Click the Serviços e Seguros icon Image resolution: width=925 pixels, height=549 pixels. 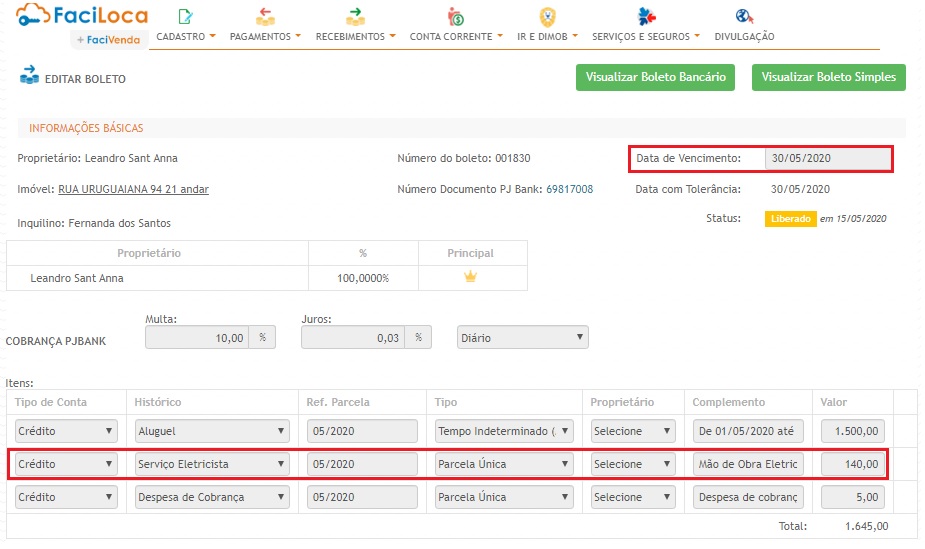click(646, 16)
